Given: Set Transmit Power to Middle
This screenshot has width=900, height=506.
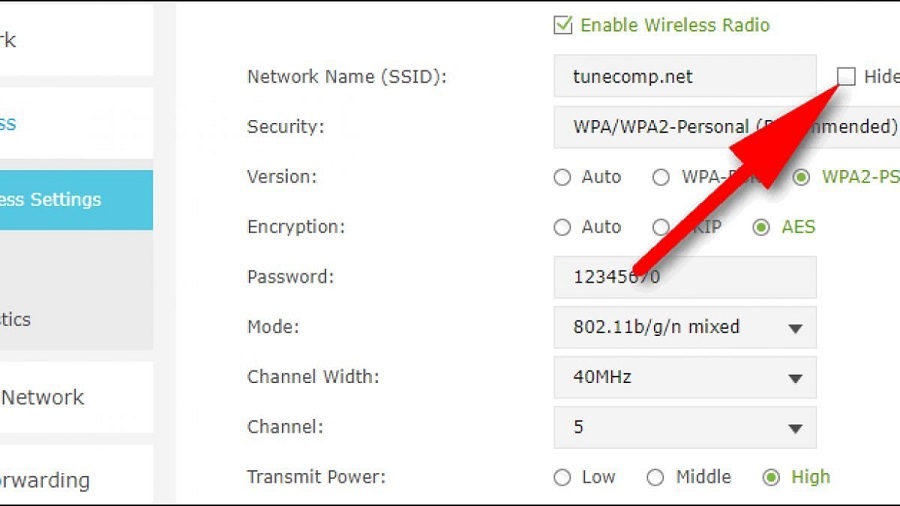Looking at the screenshot, I should point(655,477).
